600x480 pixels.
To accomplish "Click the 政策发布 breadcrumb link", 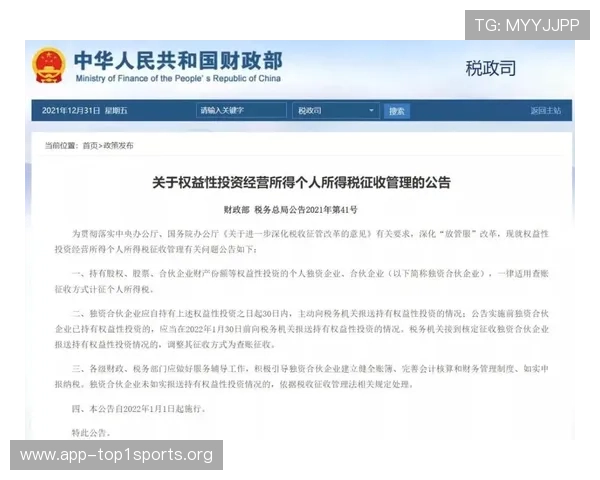I will click(x=119, y=145).
